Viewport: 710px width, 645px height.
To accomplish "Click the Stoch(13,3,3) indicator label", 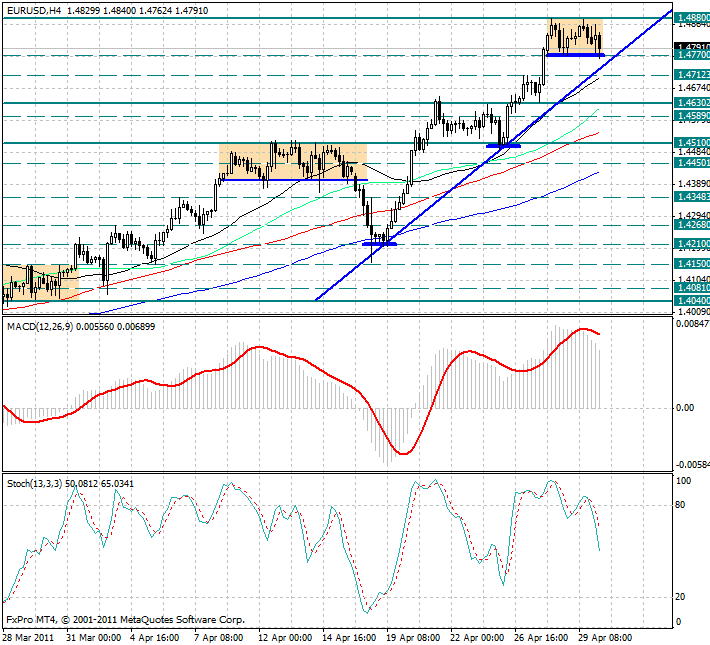I will click(x=34, y=484).
